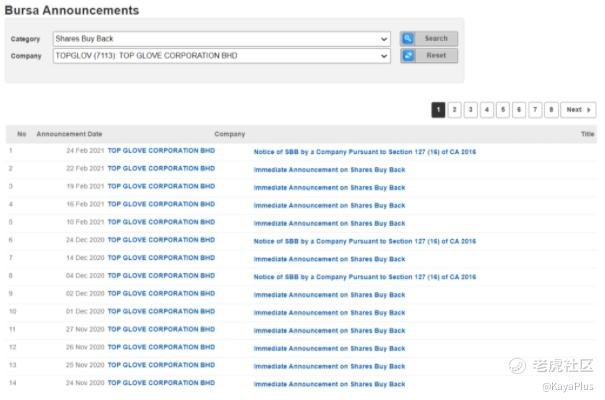Open the 26 Nov 2020 Immediate Announcement link

(x=330, y=348)
